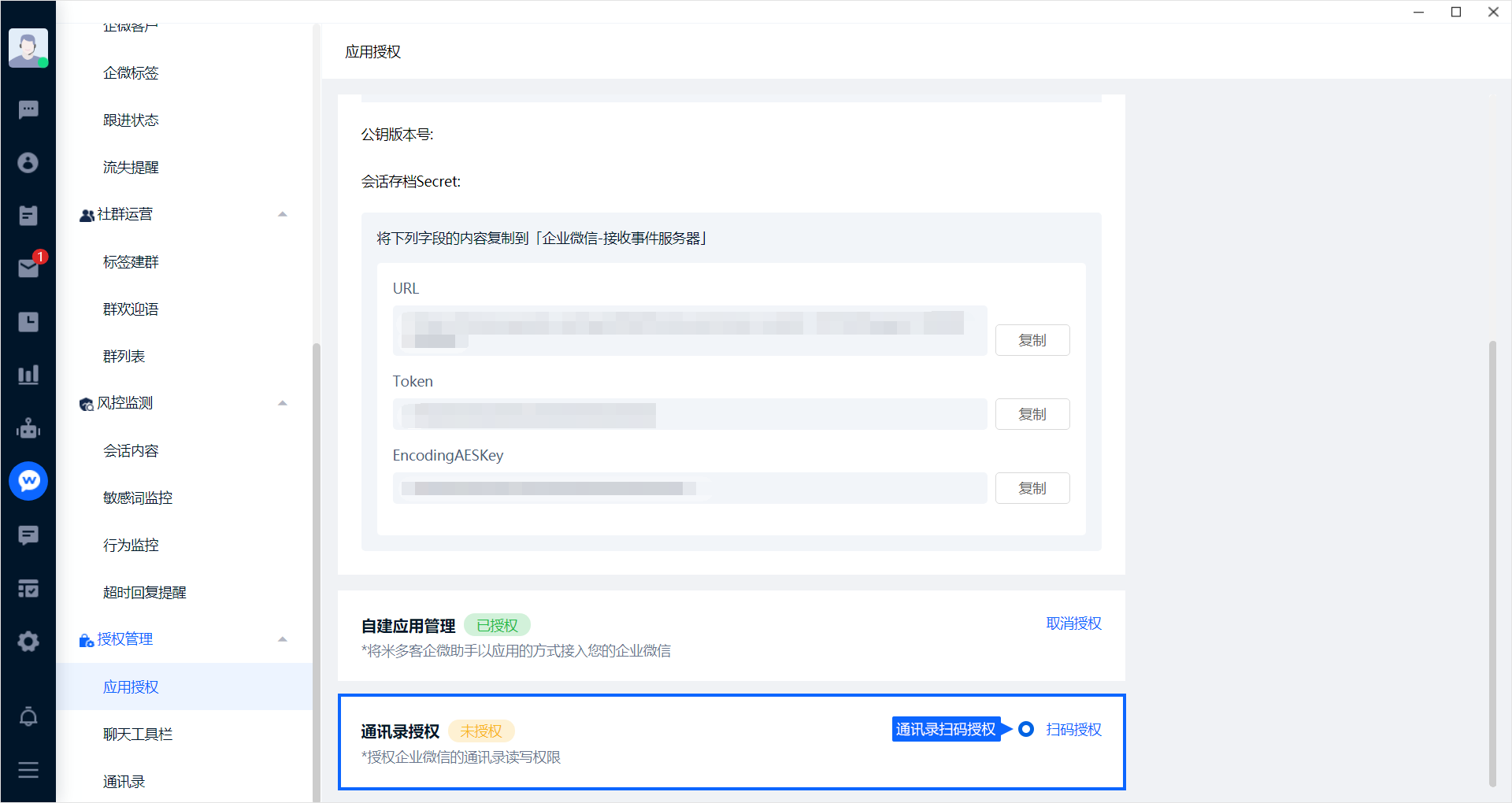Click the robot icon in the sidebar
The height and width of the screenshot is (803, 1512).
[28, 428]
